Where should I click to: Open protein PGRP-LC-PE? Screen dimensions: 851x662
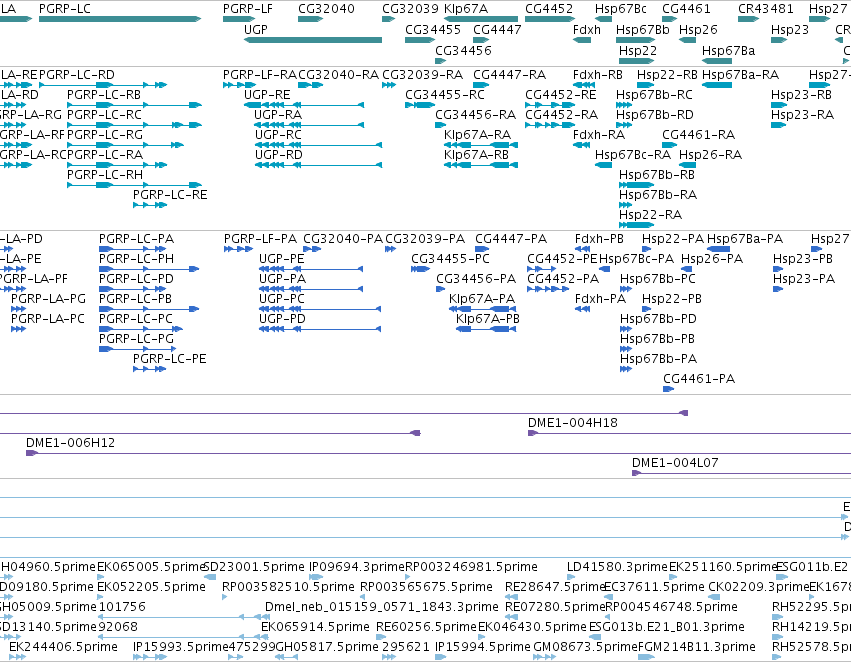(169, 359)
